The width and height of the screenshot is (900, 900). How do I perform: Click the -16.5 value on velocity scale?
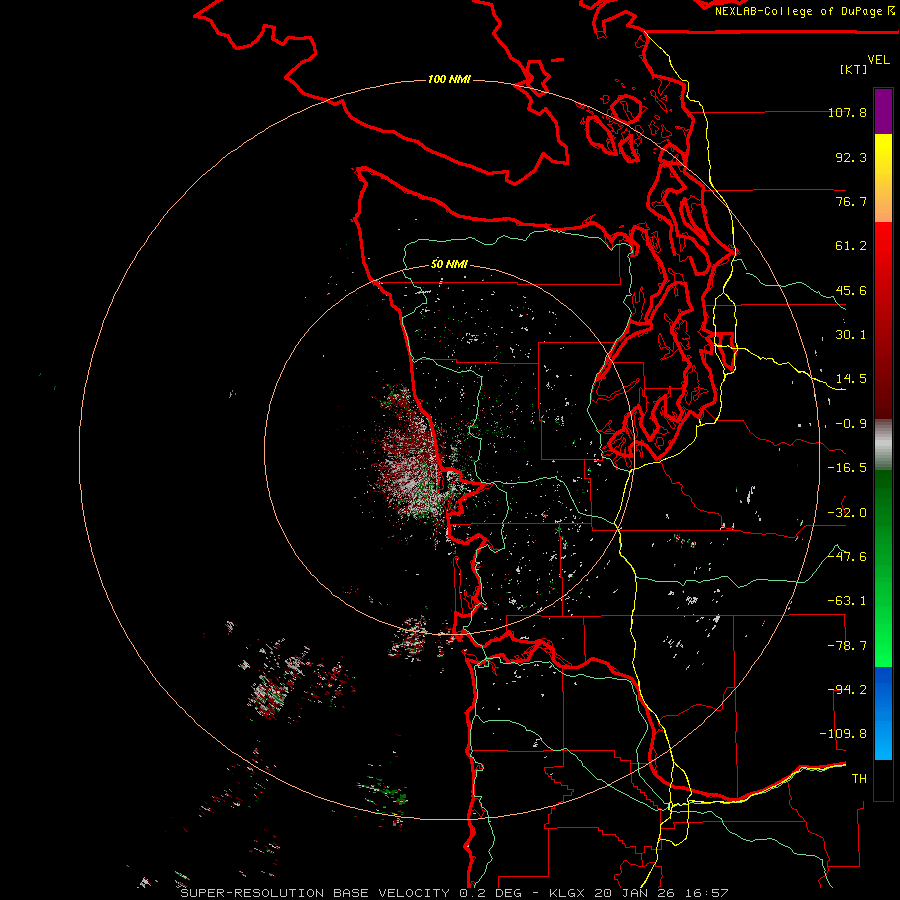[x=847, y=468]
